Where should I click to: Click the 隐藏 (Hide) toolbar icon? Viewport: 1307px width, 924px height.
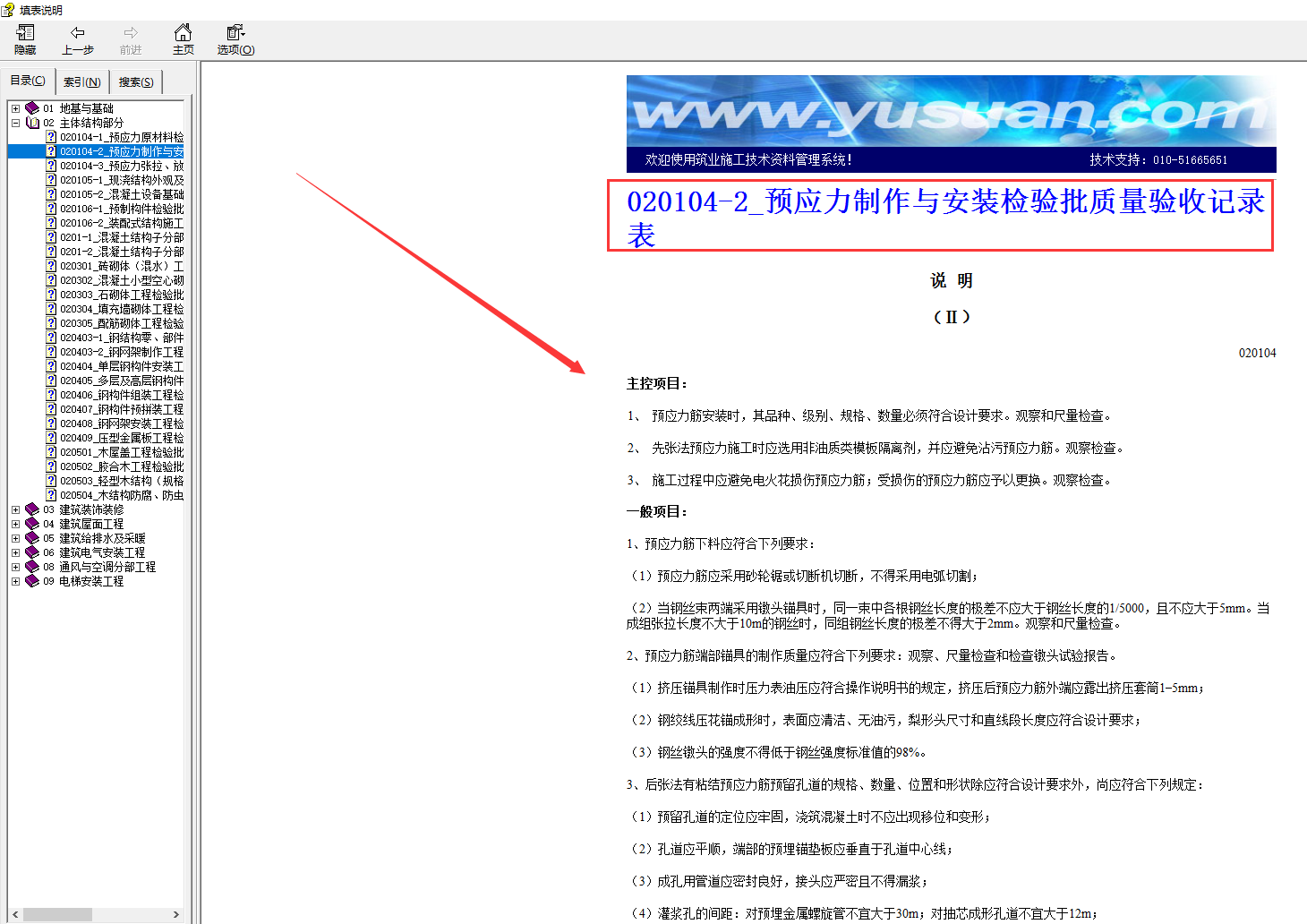pyautogui.click(x=25, y=33)
